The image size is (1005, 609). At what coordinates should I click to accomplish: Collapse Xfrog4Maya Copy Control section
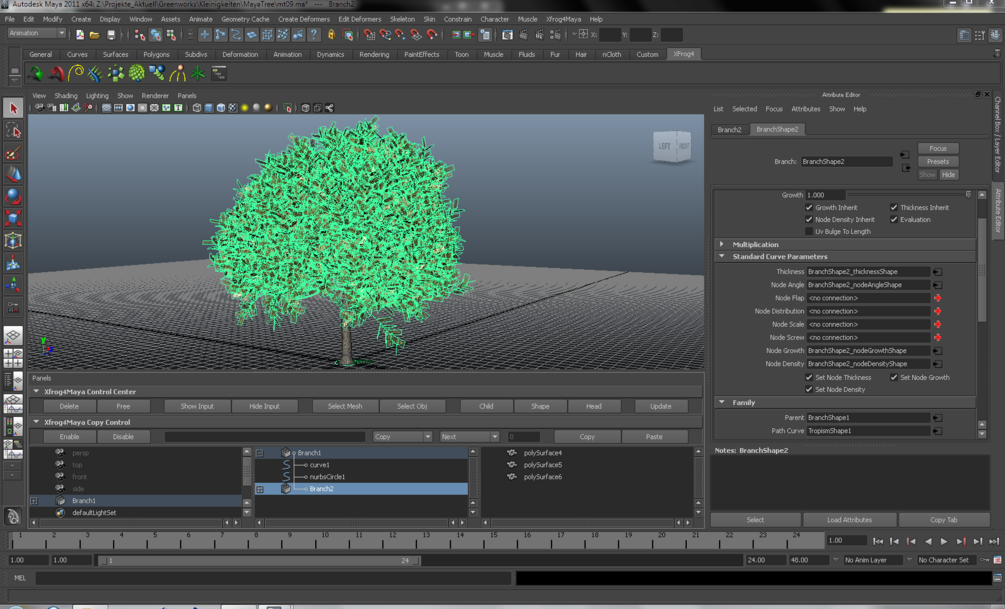coord(37,422)
